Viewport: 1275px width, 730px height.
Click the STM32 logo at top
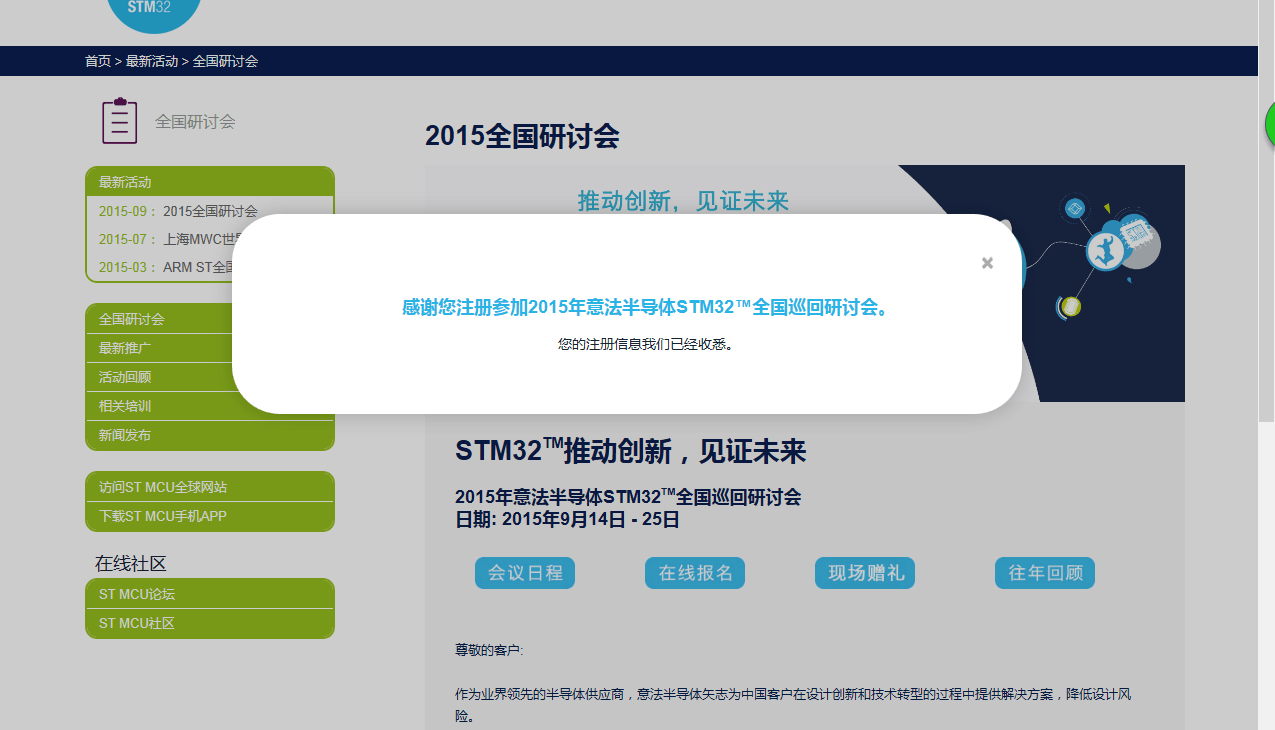point(152,12)
